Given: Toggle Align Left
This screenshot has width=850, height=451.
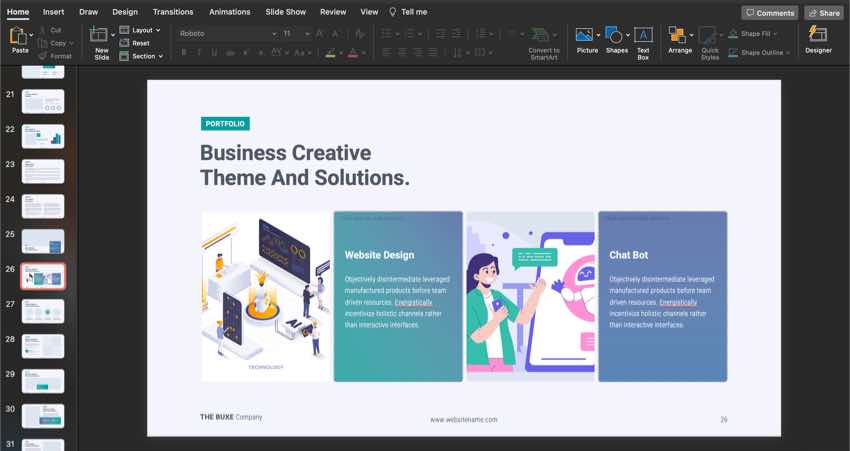Looking at the screenshot, I should coord(387,53).
